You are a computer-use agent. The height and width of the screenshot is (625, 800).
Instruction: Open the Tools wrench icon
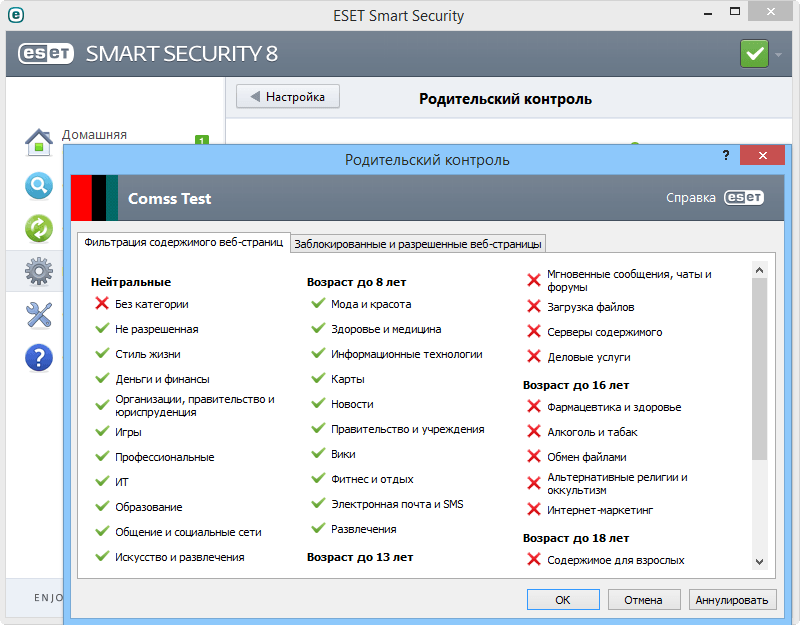tap(38, 314)
